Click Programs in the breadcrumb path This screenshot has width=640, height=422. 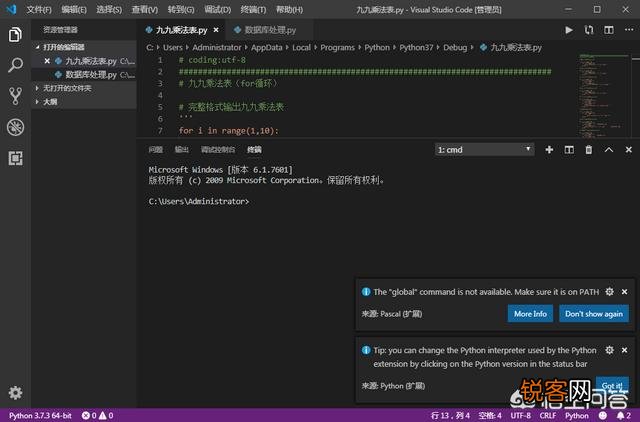[x=337, y=47]
